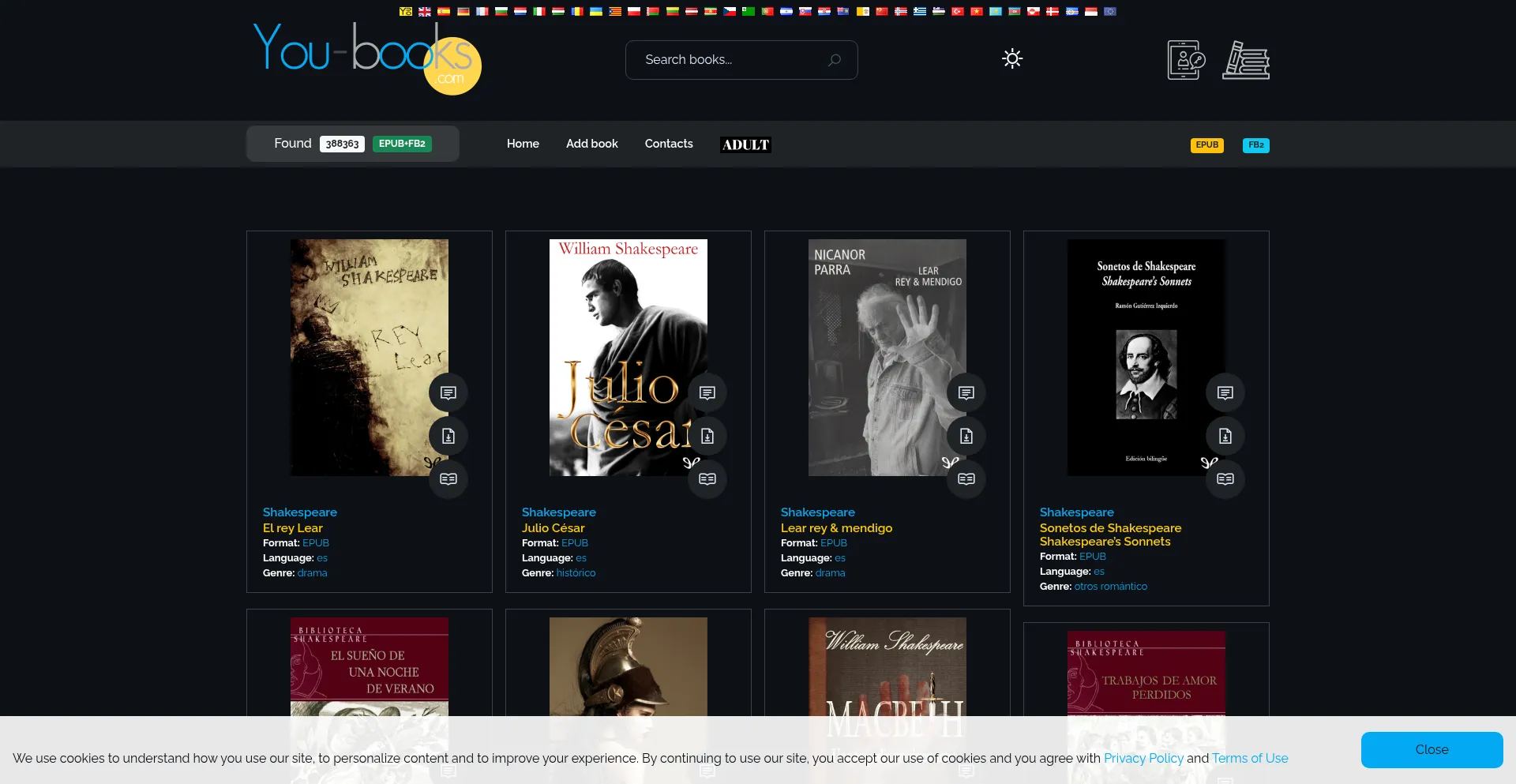The height and width of the screenshot is (784, 1516).
Task: Open the EPUB+FB2 filter selector
Action: (x=402, y=144)
